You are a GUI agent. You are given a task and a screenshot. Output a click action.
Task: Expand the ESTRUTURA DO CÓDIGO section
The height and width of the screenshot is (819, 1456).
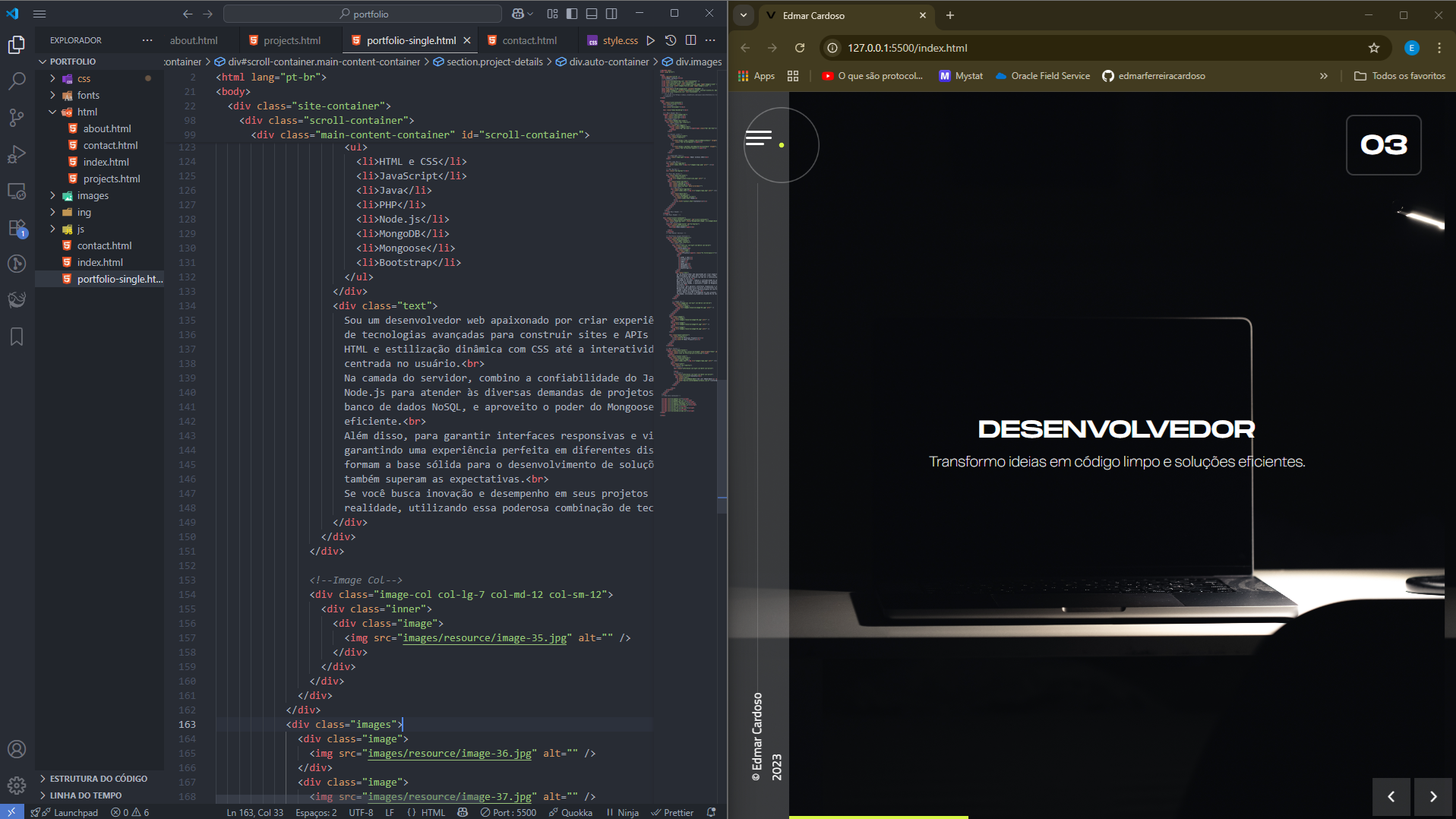point(98,779)
